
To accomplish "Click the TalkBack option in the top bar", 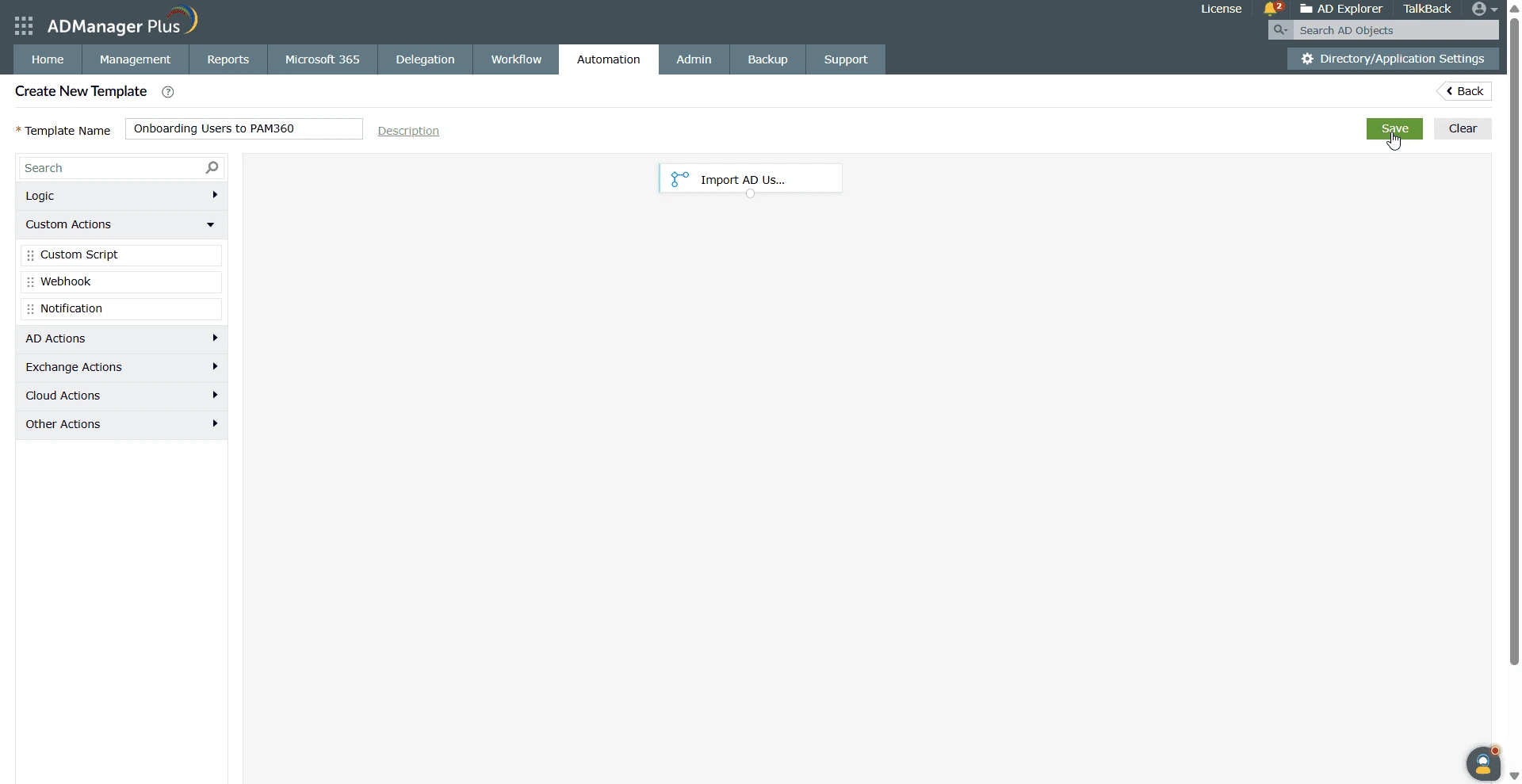I will coord(1425,9).
